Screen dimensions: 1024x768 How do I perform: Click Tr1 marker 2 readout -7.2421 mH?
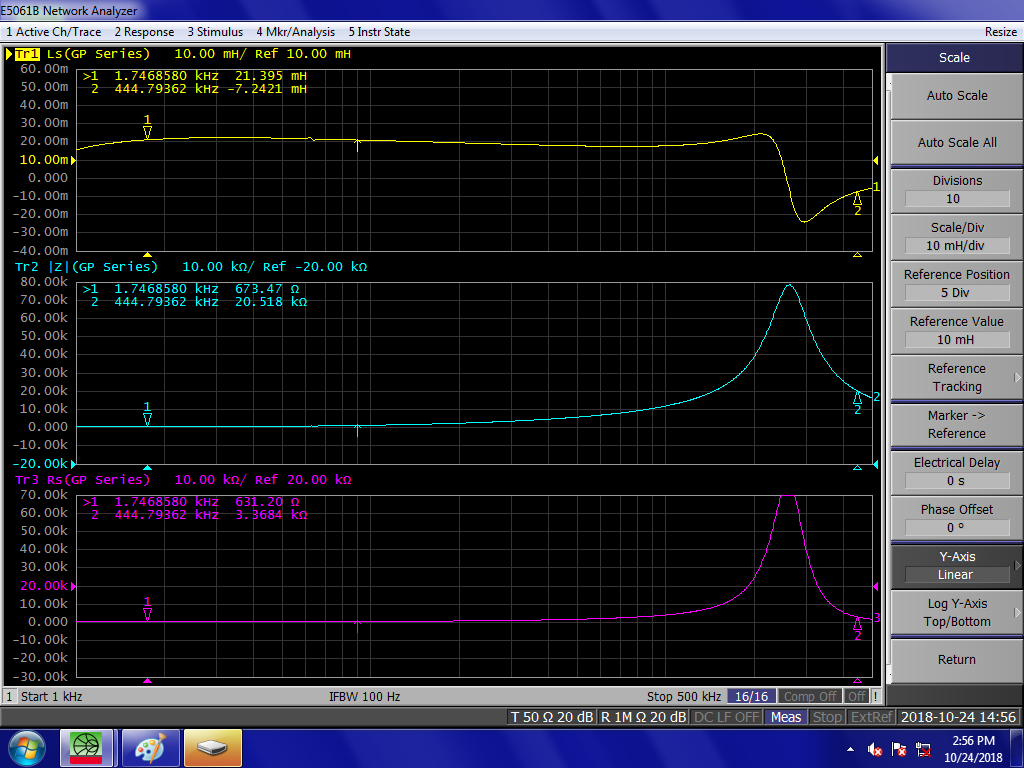tap(267, 89)
